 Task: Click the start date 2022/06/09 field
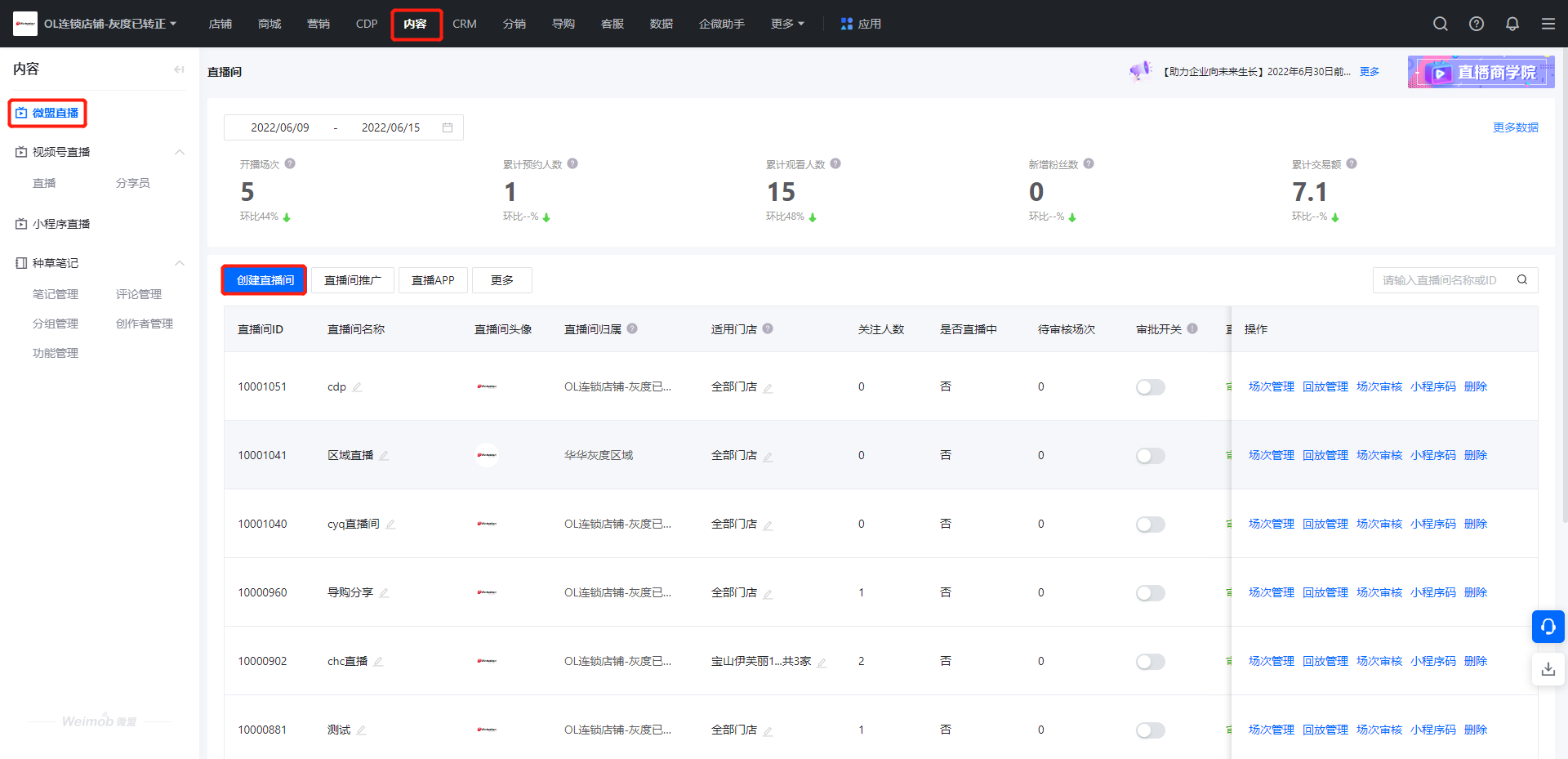coord(280,127)
